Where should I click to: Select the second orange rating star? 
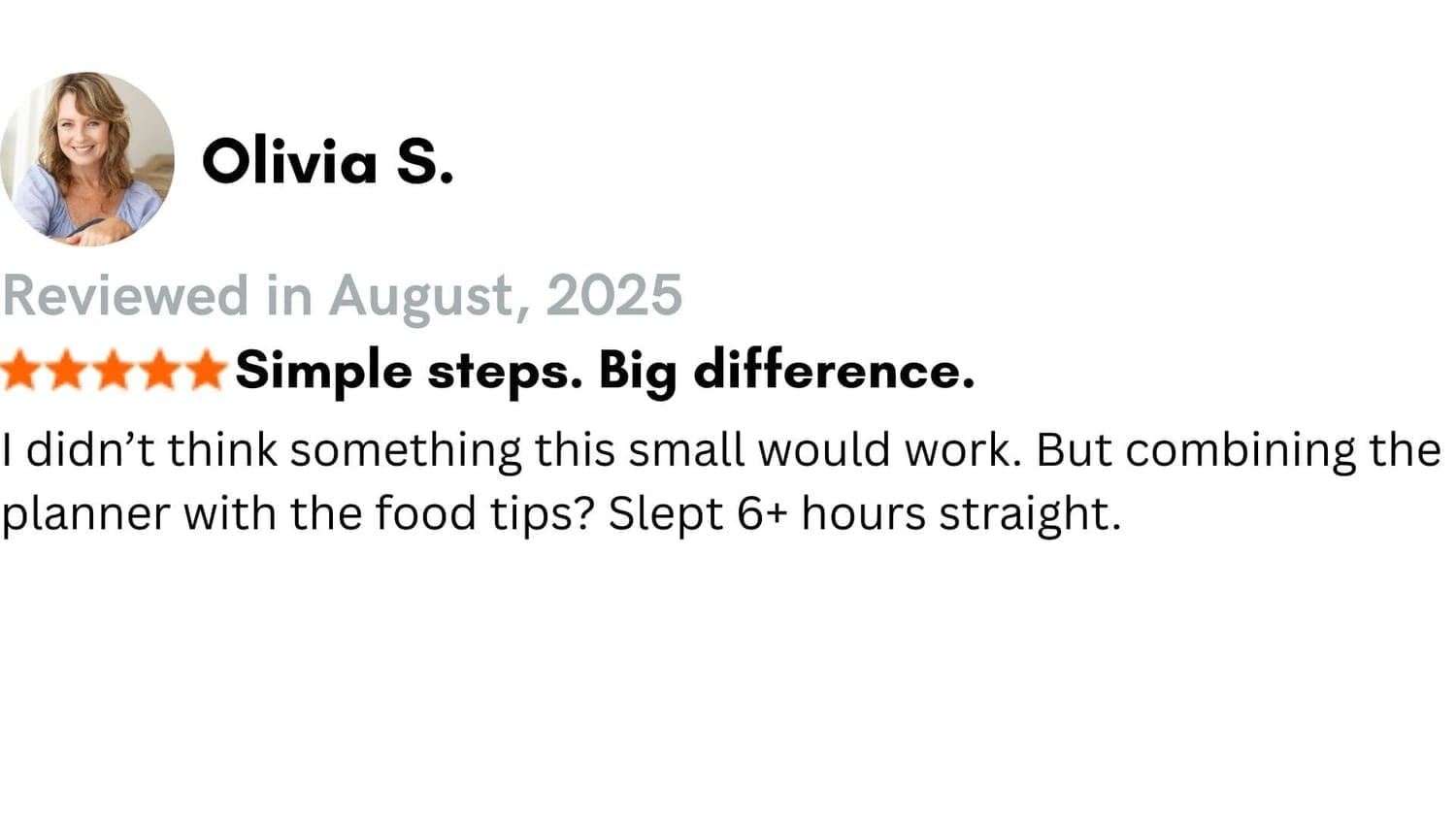(x=67, y=371)
